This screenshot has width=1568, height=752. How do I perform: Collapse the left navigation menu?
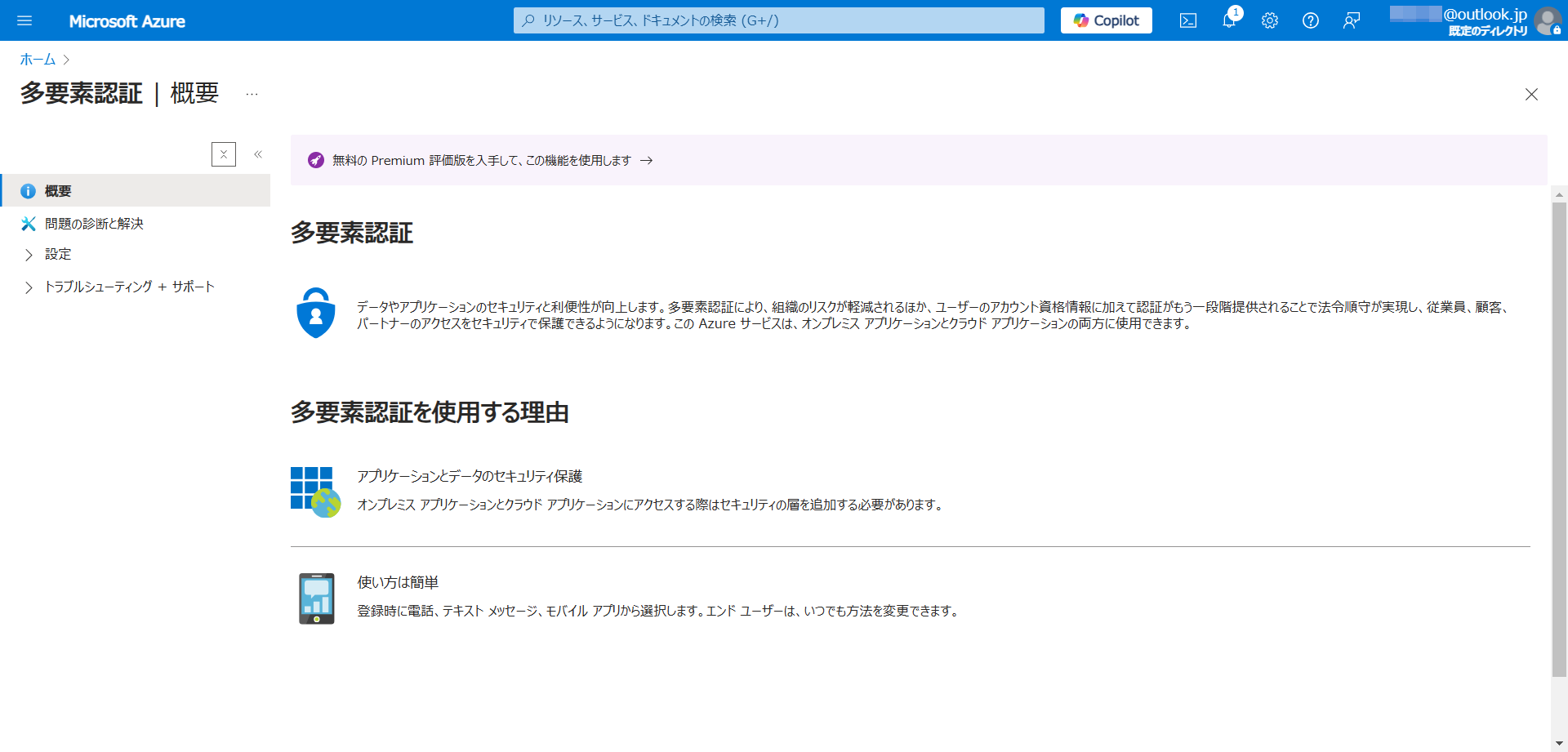pyautogui.click(x=258, y=154)
